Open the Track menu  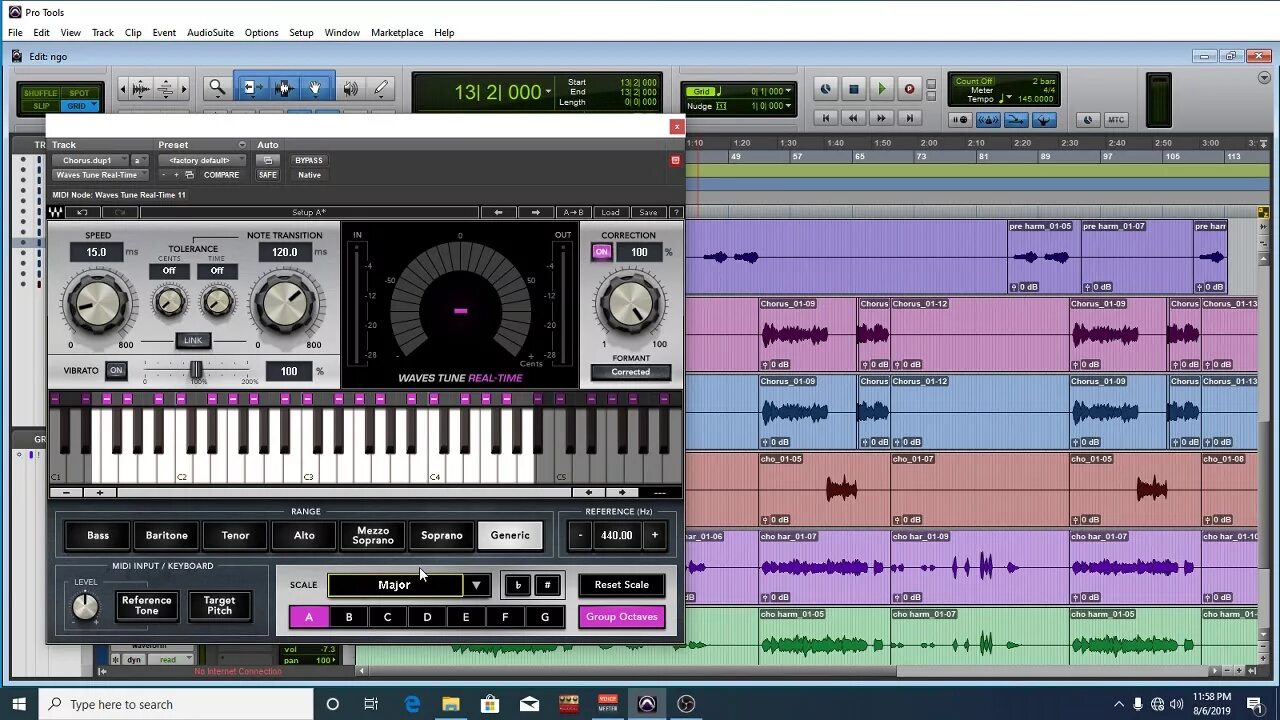point(103,33)
